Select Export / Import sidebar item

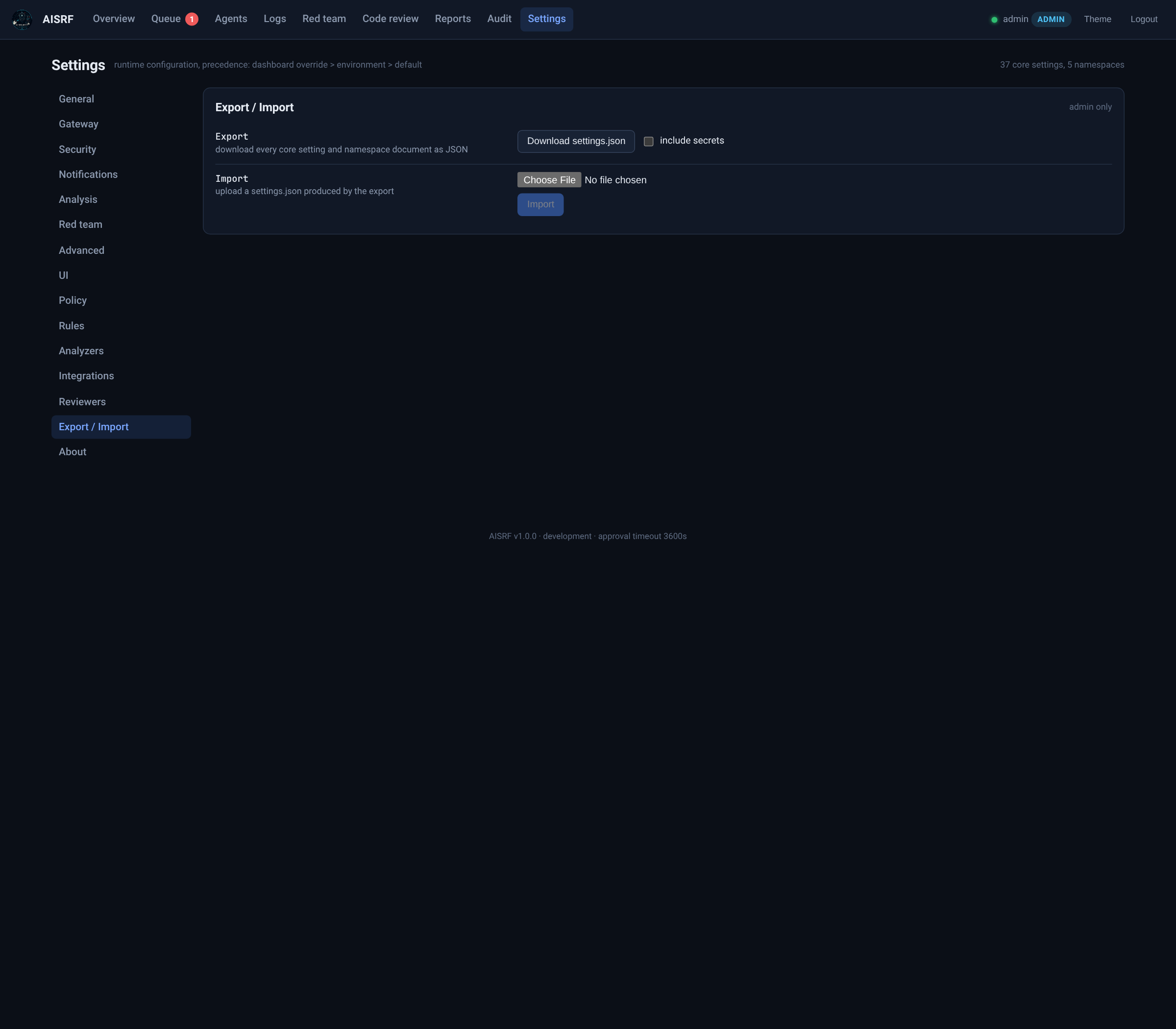pos(121,427)
